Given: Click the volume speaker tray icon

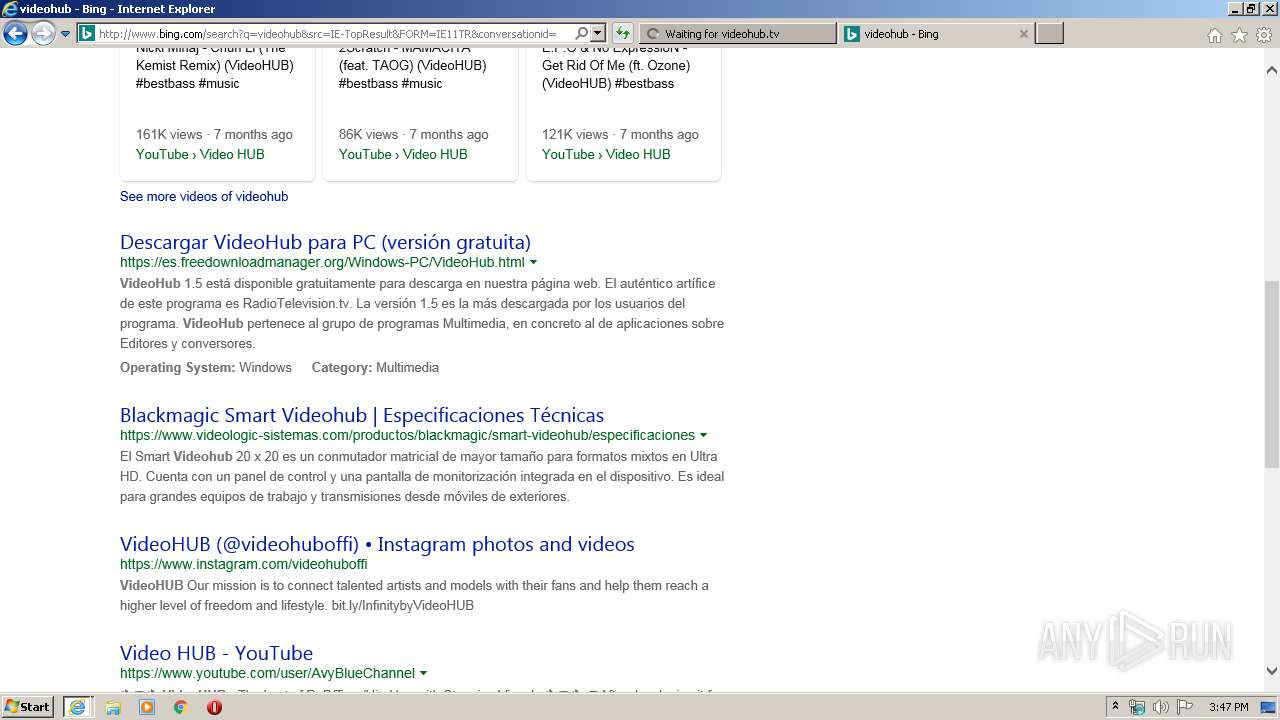Looking at the screenshot, I should (x=1160, y=707).
